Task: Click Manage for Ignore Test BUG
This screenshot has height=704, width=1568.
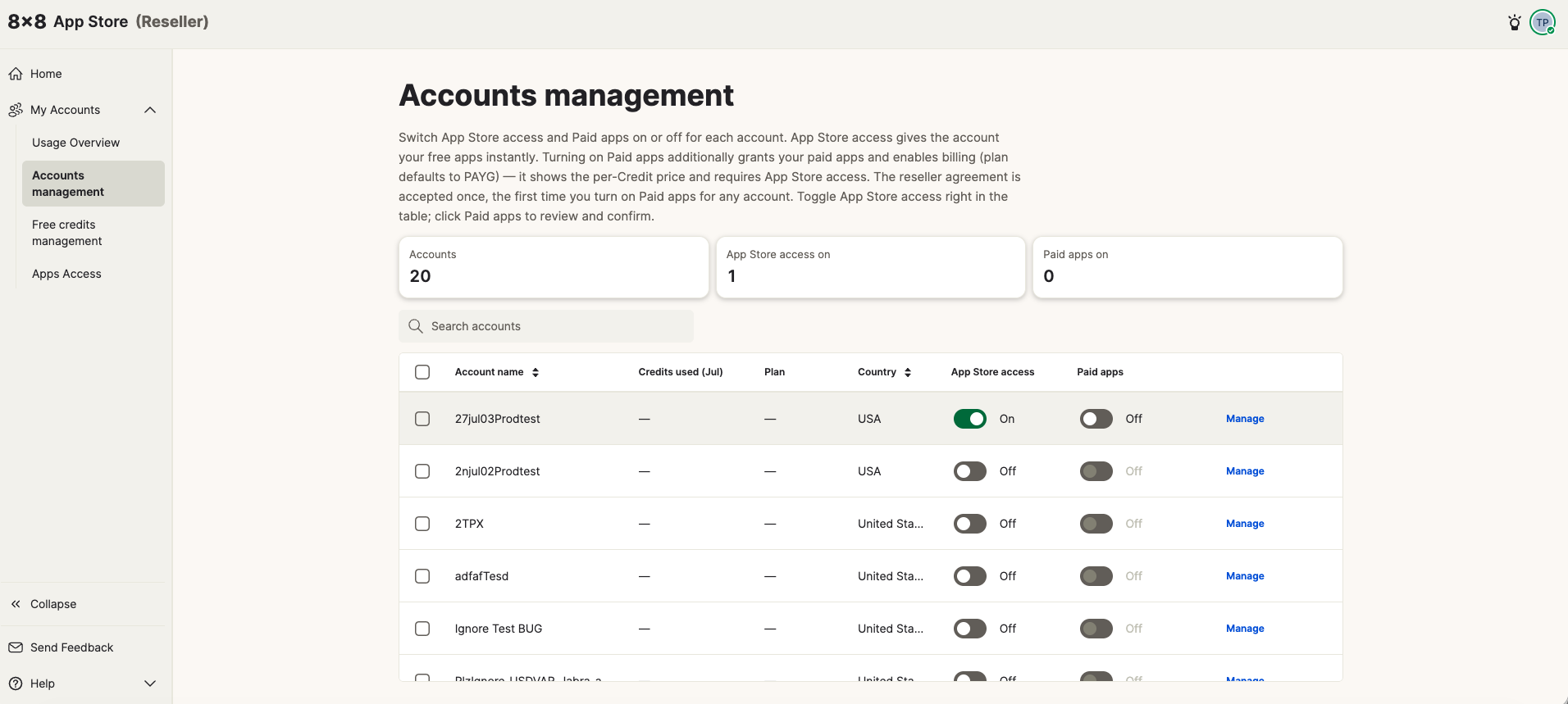Action: click(x=1245, y=629)
